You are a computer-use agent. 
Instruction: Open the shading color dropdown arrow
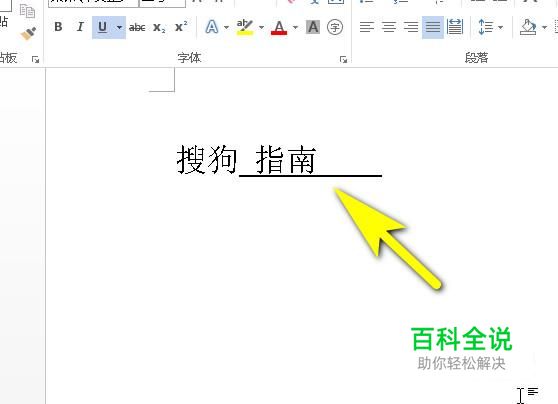click(x=544, y=27)
